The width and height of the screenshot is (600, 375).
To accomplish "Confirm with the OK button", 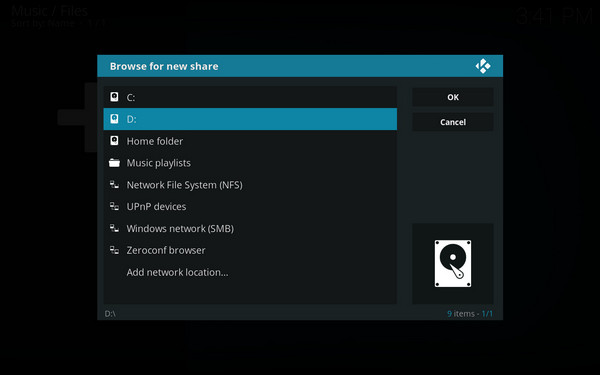I will [453, 97].
